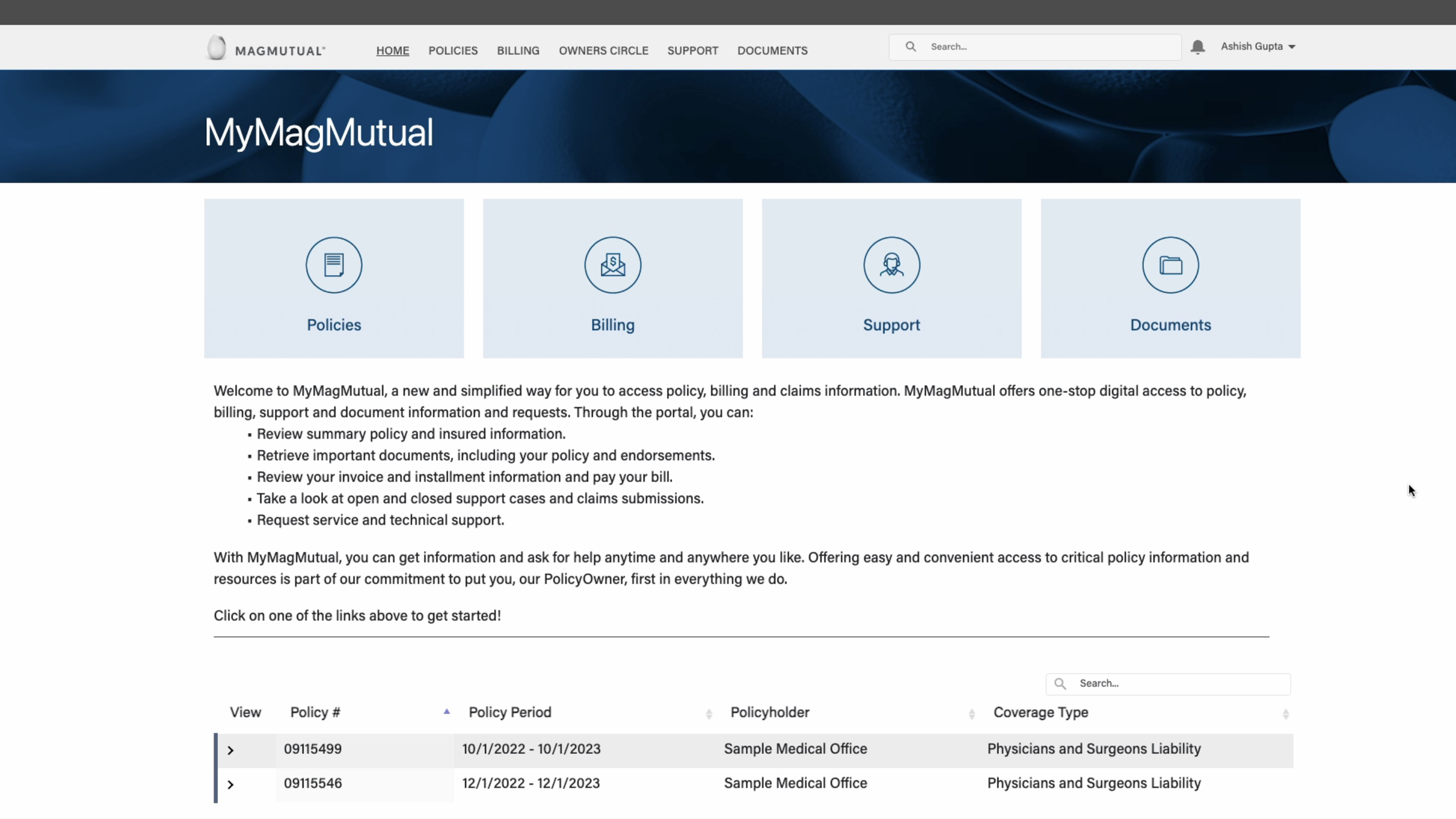Click the Support headset agent icon
This screenshot has height=819, width=1456.
(x=891, y=265)
